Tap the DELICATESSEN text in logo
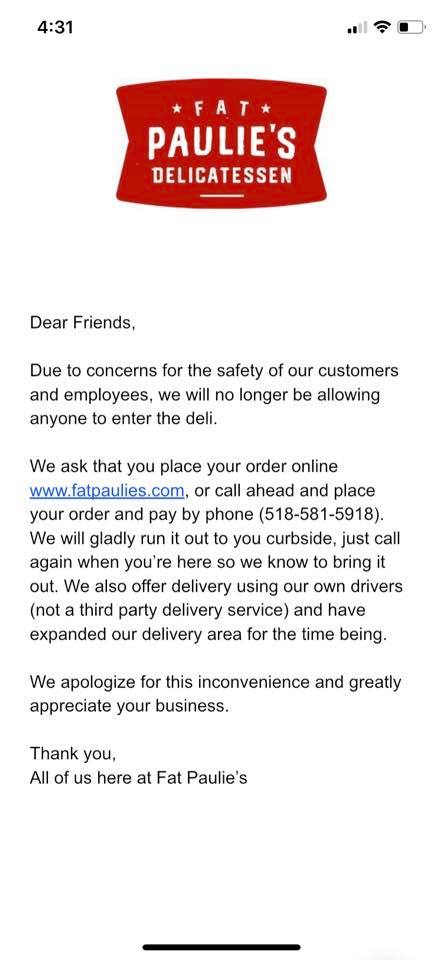 click(x=222, y=176)
